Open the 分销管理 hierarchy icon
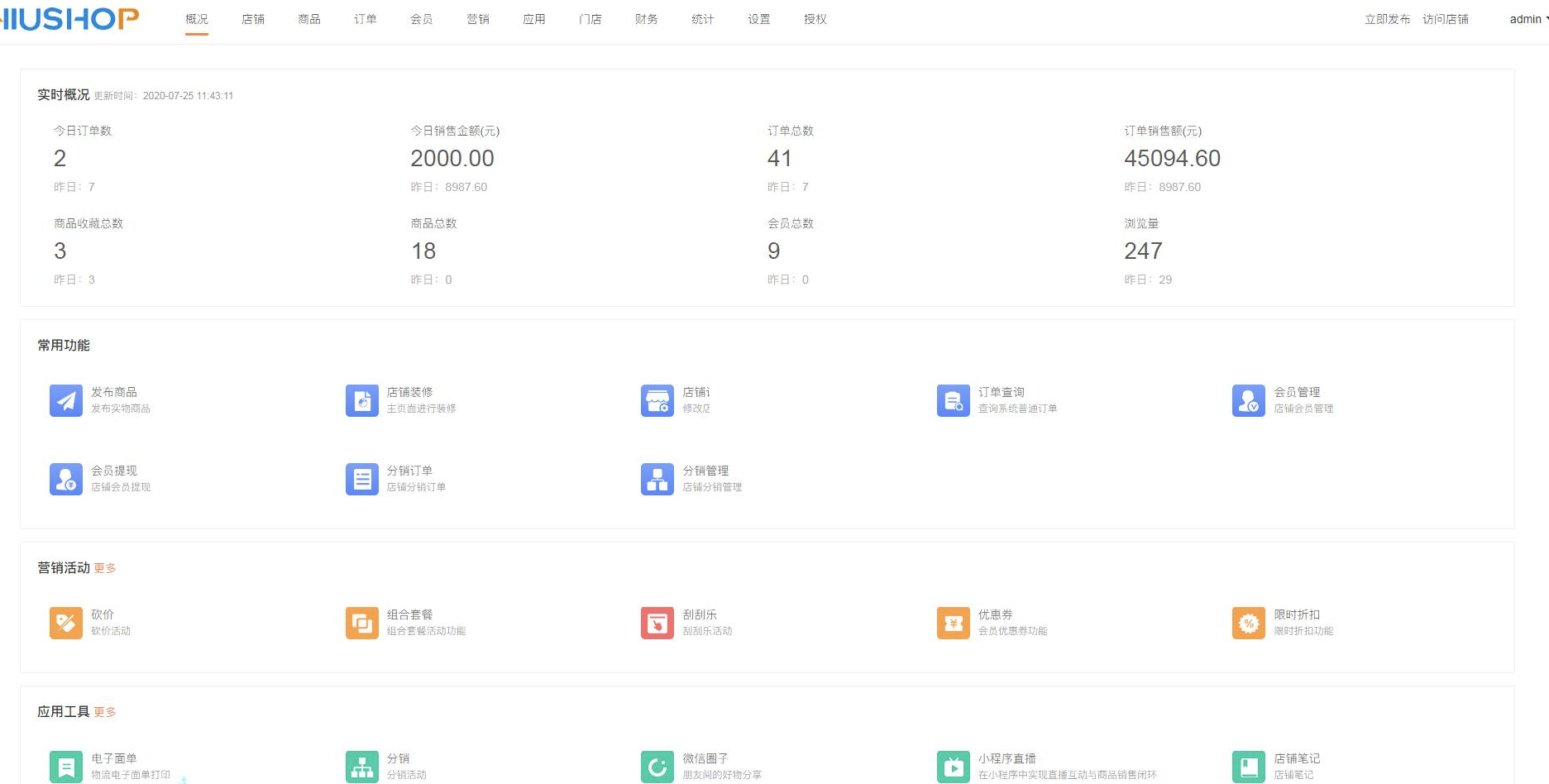 [657, 479]
